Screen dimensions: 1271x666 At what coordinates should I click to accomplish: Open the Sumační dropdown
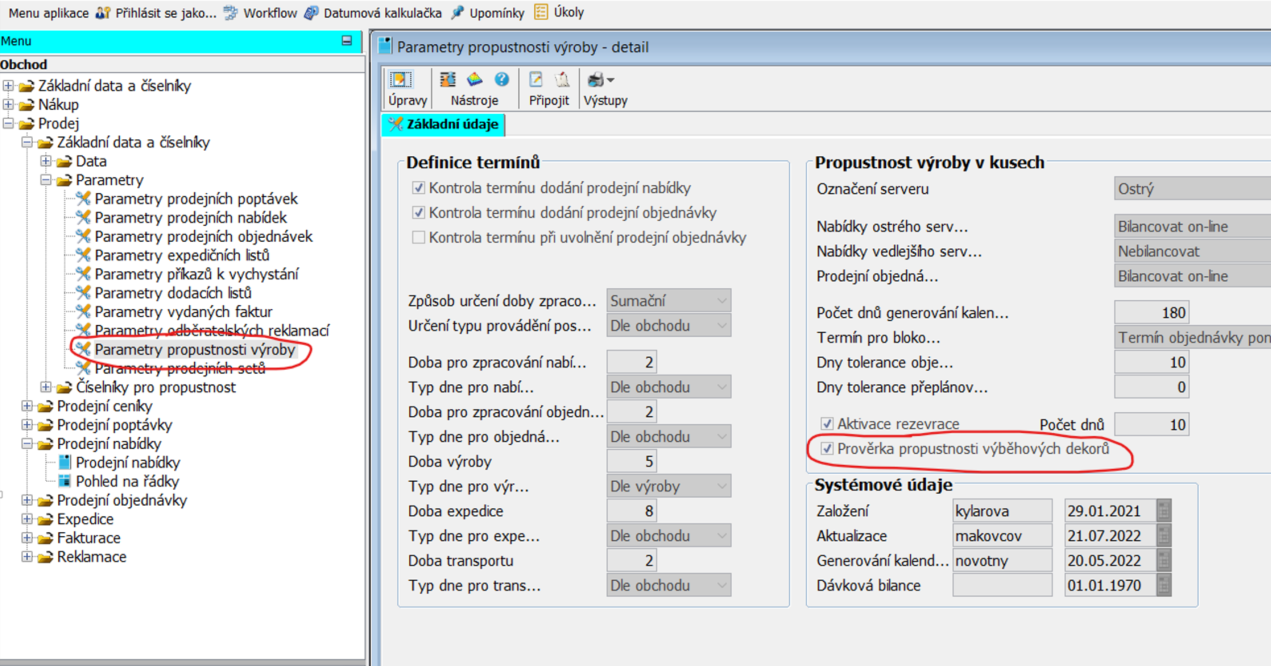[x=668, y=300]
